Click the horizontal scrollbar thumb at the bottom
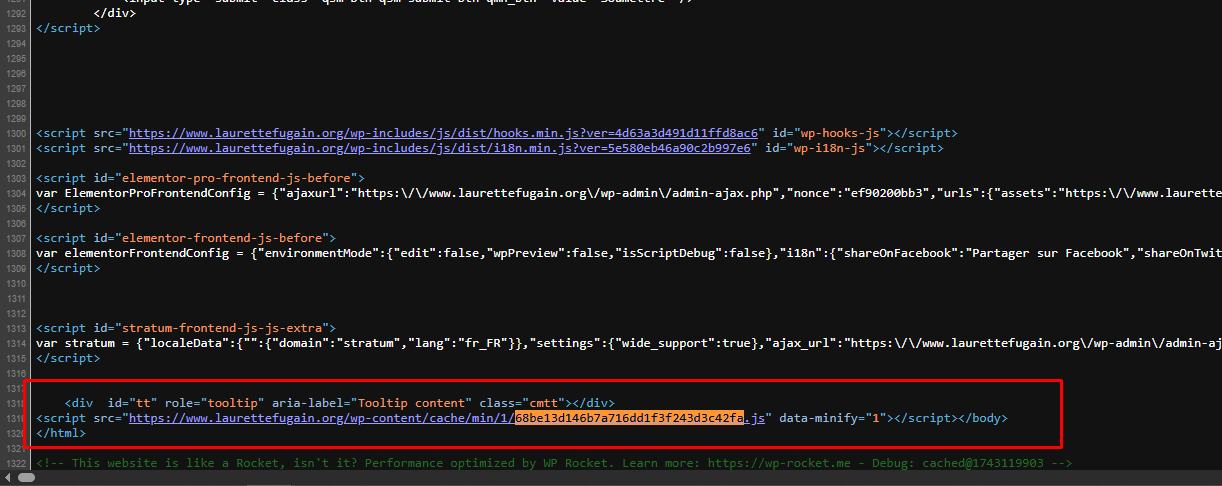The image size is (1222, 486). [27, 478]
